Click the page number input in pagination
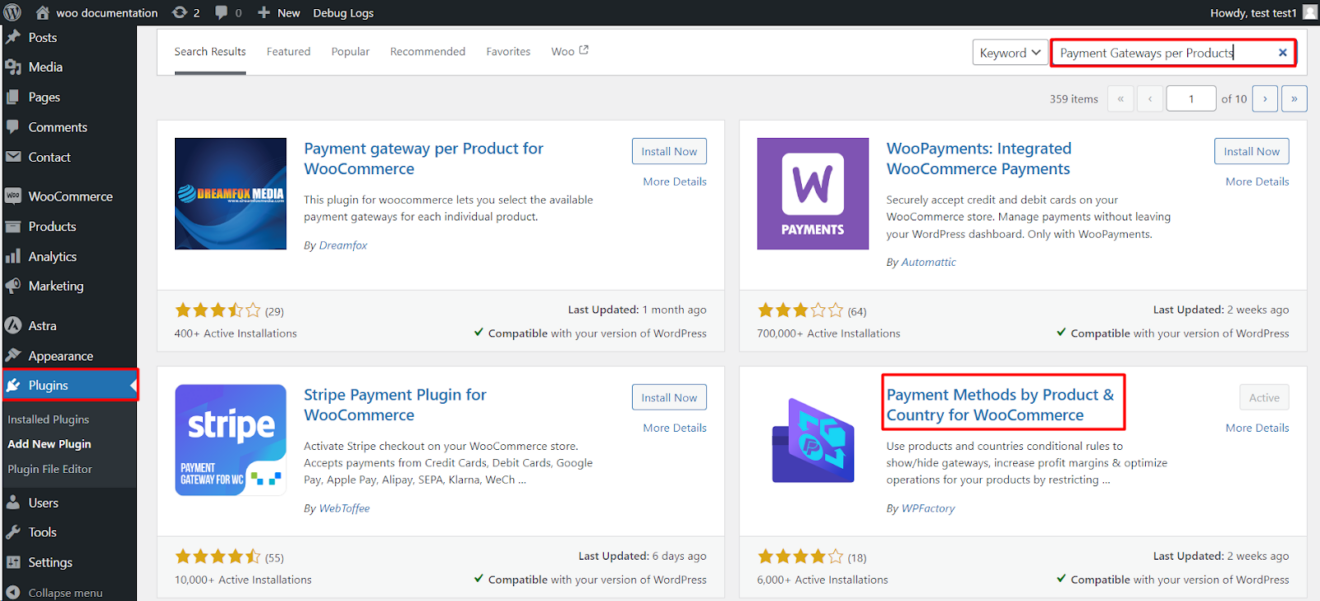1320x601 pixels. (1191, 98)
